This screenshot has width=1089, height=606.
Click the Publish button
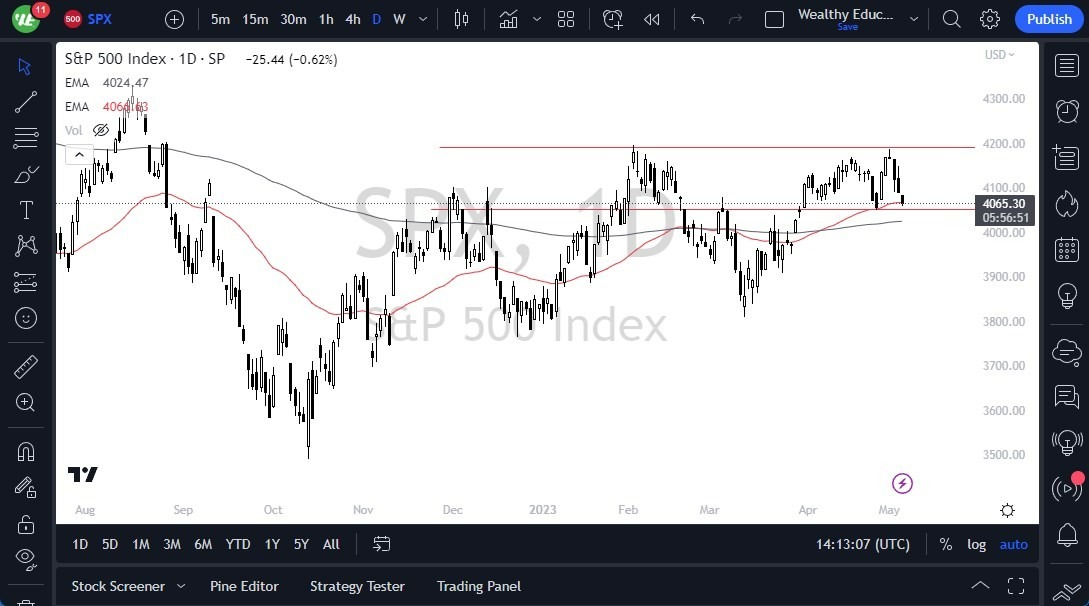coord(1048,19)
